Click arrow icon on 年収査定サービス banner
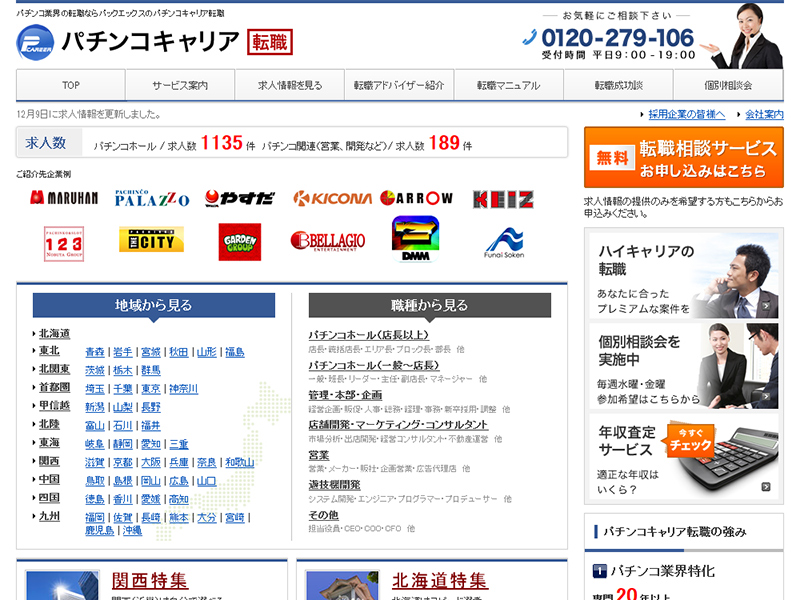Viewport: 800px width, 600px height. coord(766,487)
